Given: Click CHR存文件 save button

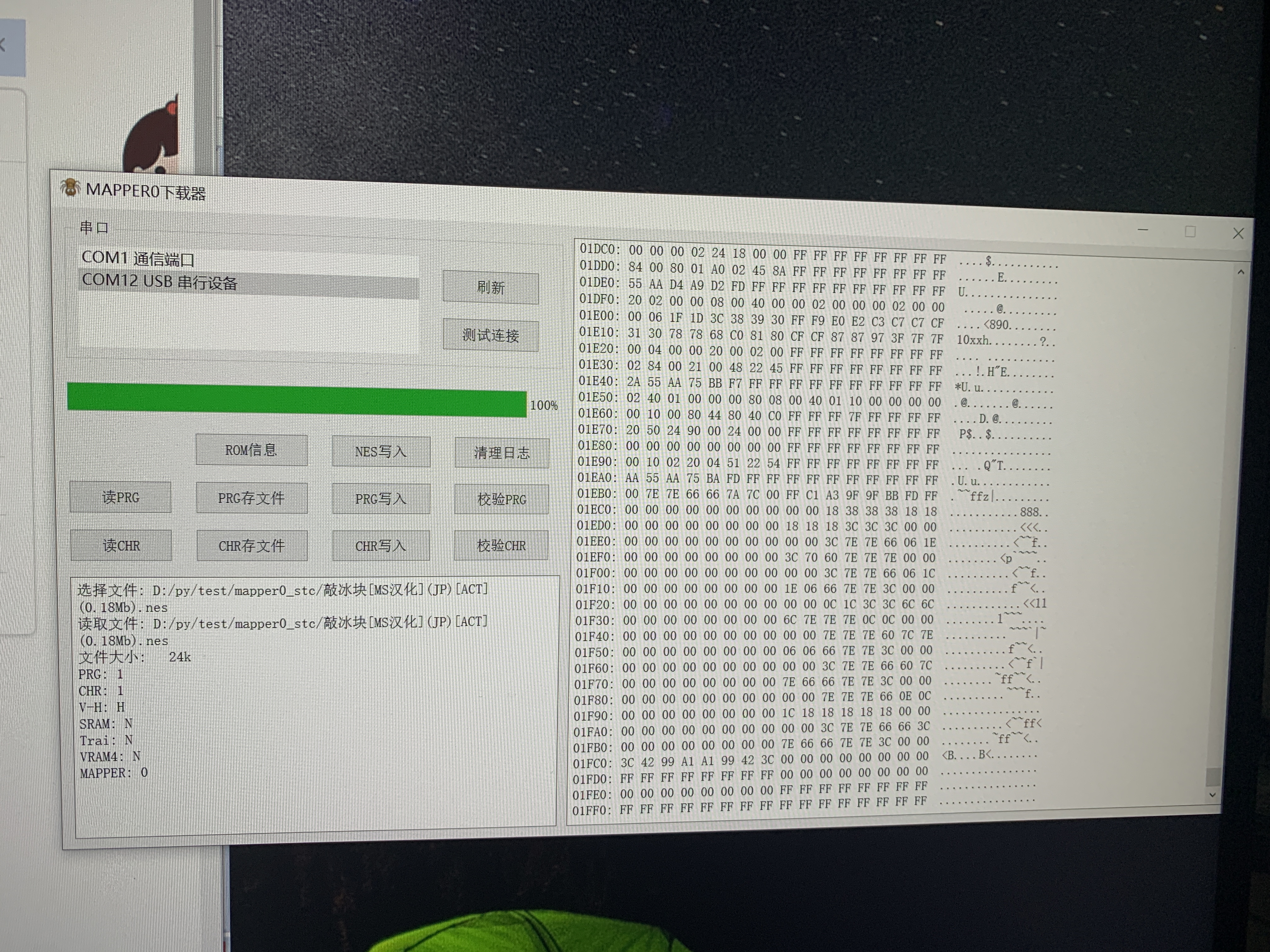Looking at the screenshot, I should pos(251,546).
